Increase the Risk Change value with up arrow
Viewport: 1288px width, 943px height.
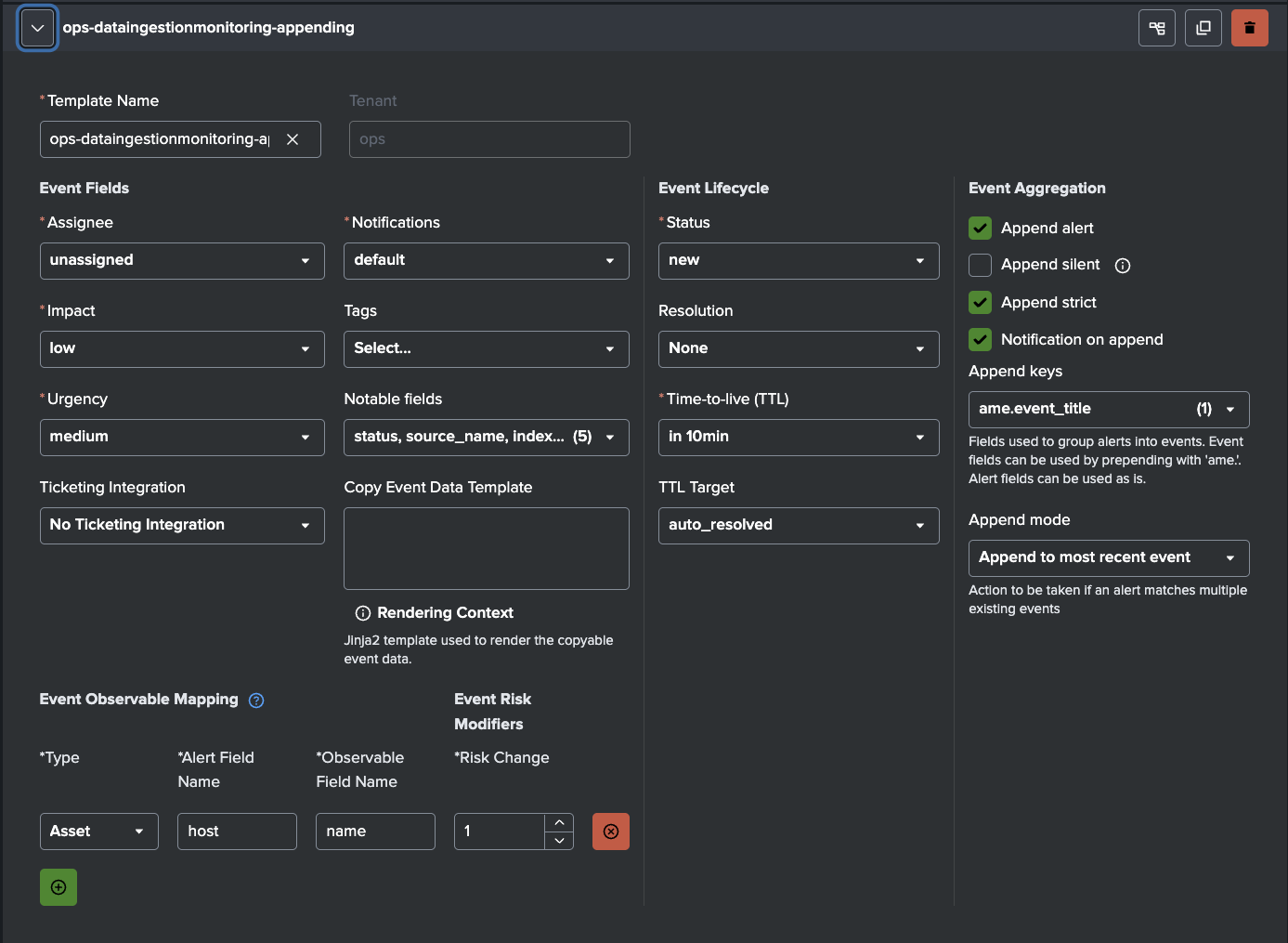[559, 823]
